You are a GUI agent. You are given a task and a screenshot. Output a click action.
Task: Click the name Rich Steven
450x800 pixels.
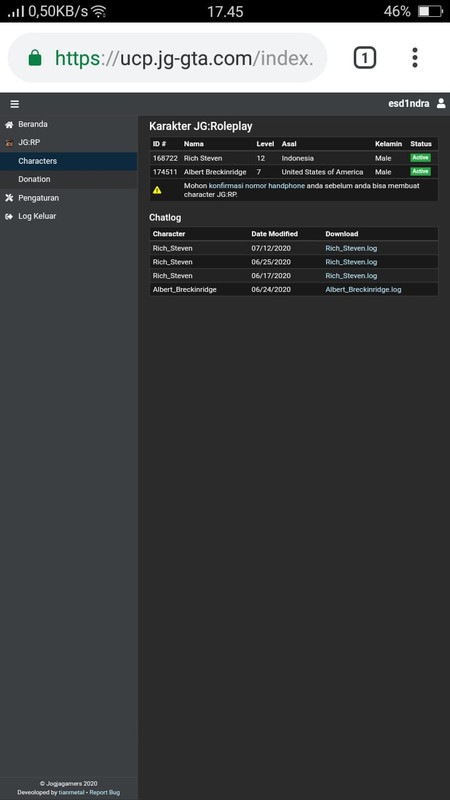pos(203,159)
